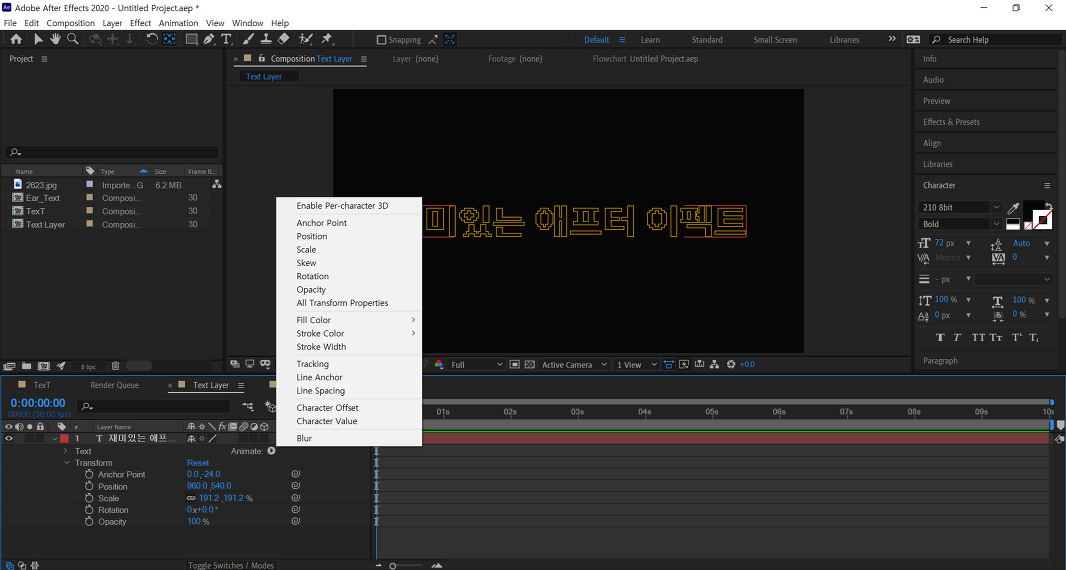This screenshot has width=1066, height=570.
Task: Go to the Home screen icon
Action: (16, 39)
